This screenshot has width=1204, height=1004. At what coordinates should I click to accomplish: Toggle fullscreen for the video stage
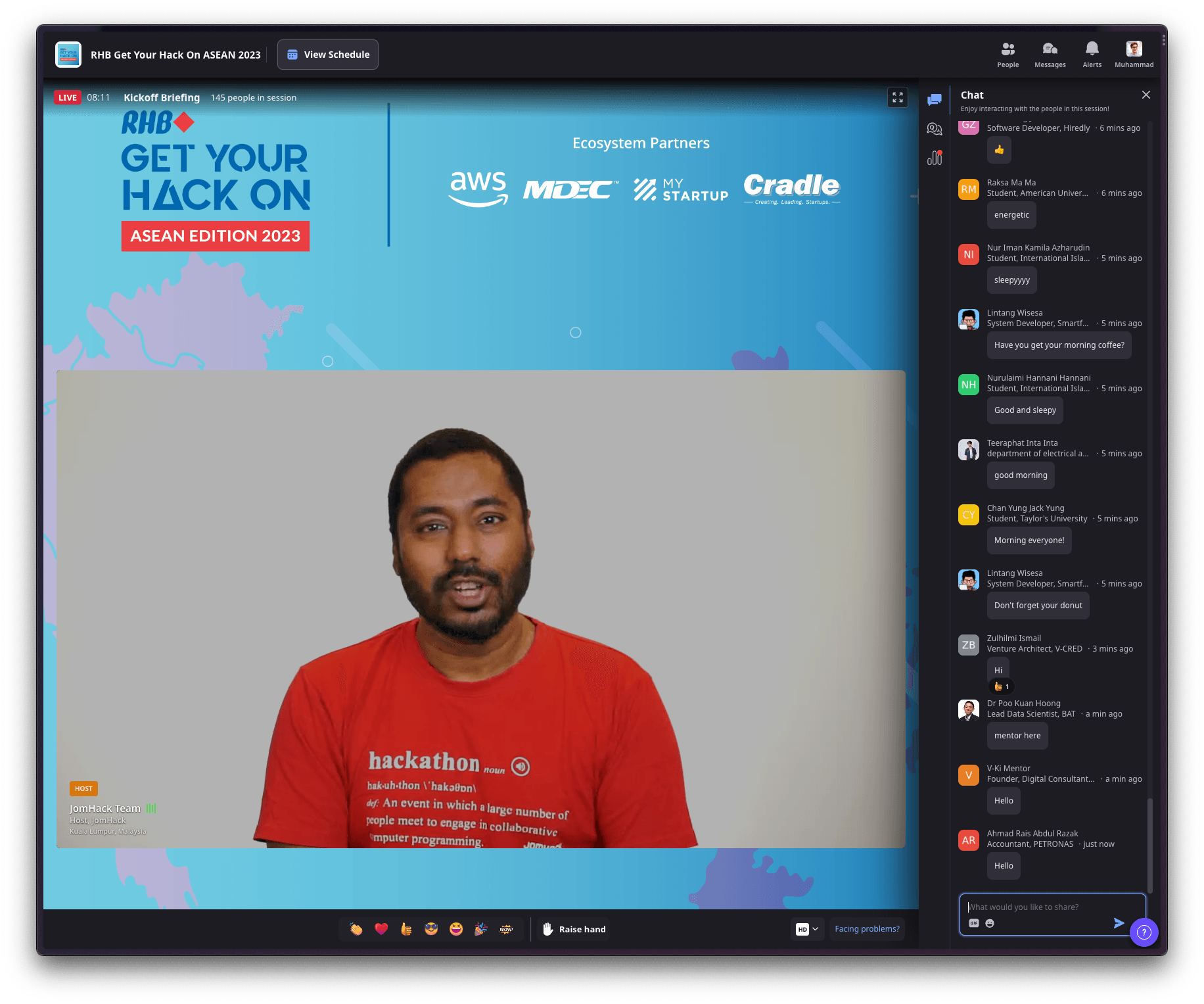897,97
